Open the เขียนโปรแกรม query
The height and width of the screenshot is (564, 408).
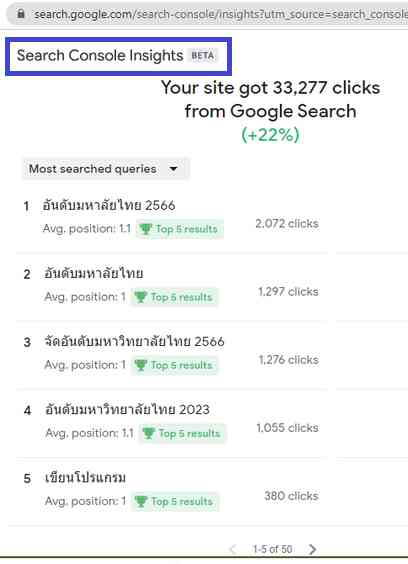(85, 478)
